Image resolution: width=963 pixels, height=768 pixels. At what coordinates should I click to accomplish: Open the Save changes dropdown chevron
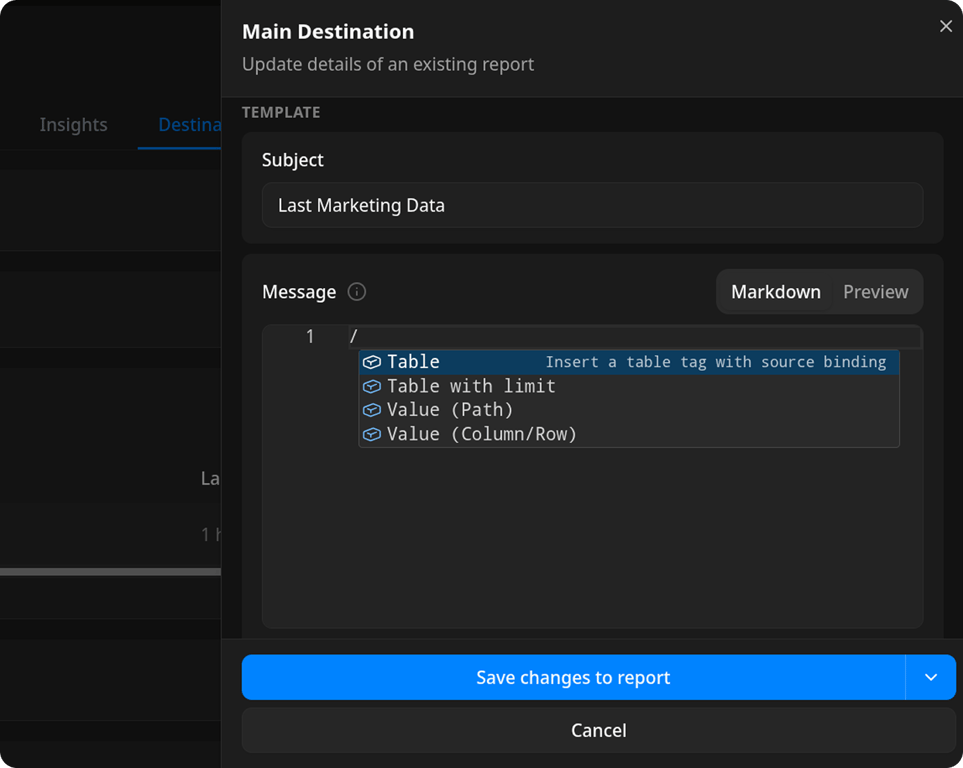tap(931, 677)
